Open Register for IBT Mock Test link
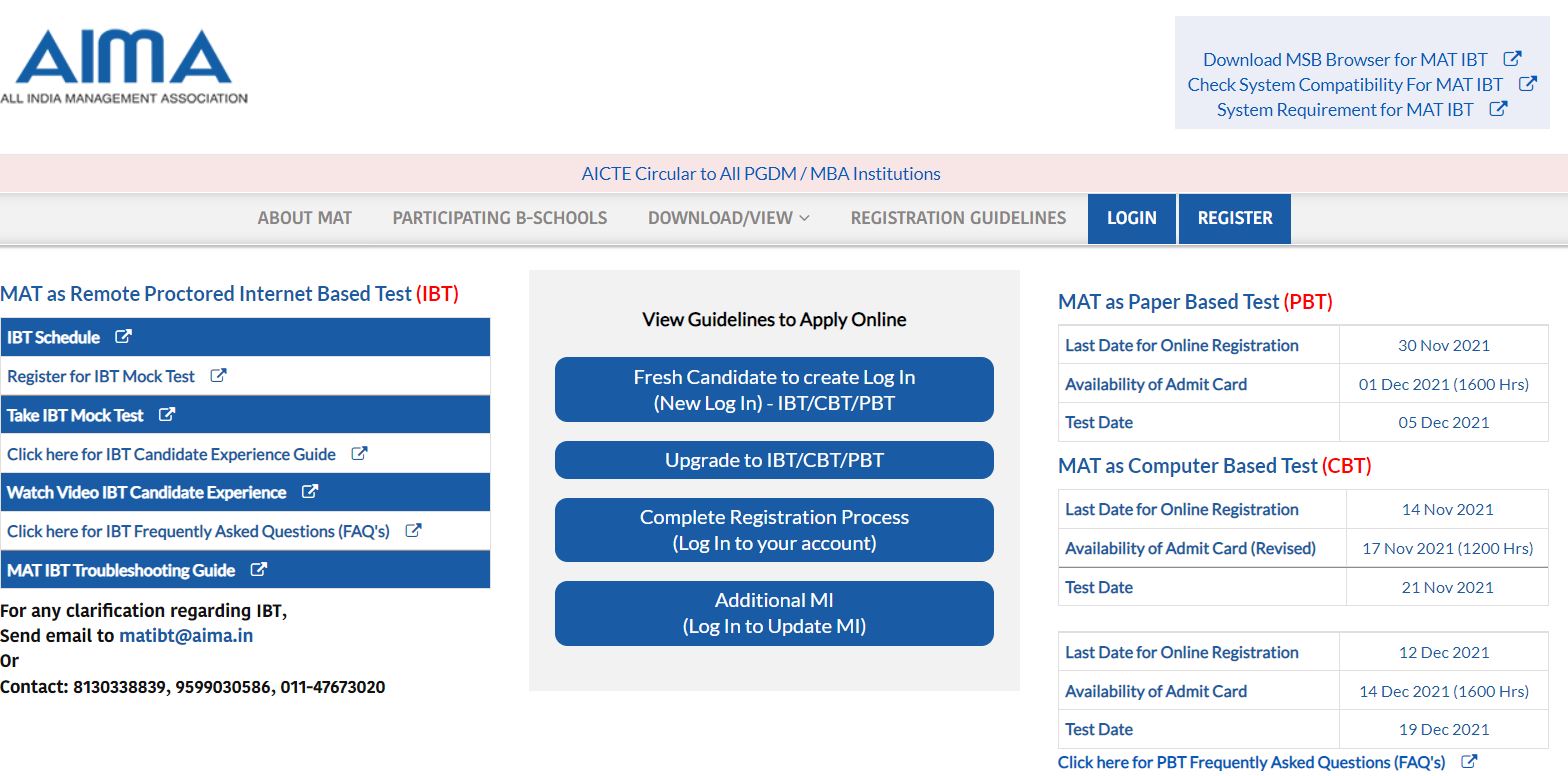 [101, 376]
